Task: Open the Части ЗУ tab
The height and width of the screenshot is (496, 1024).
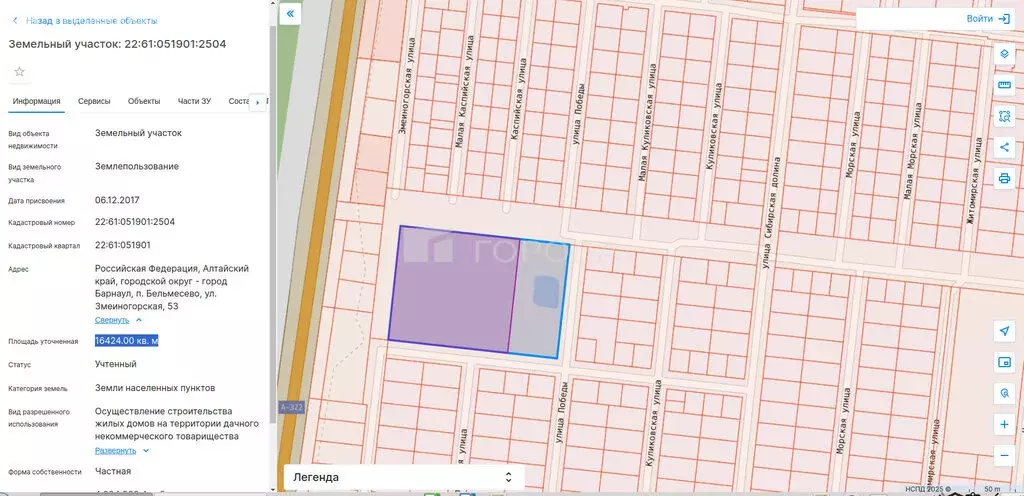Action: pyautogui.click(x=194, y=101)
